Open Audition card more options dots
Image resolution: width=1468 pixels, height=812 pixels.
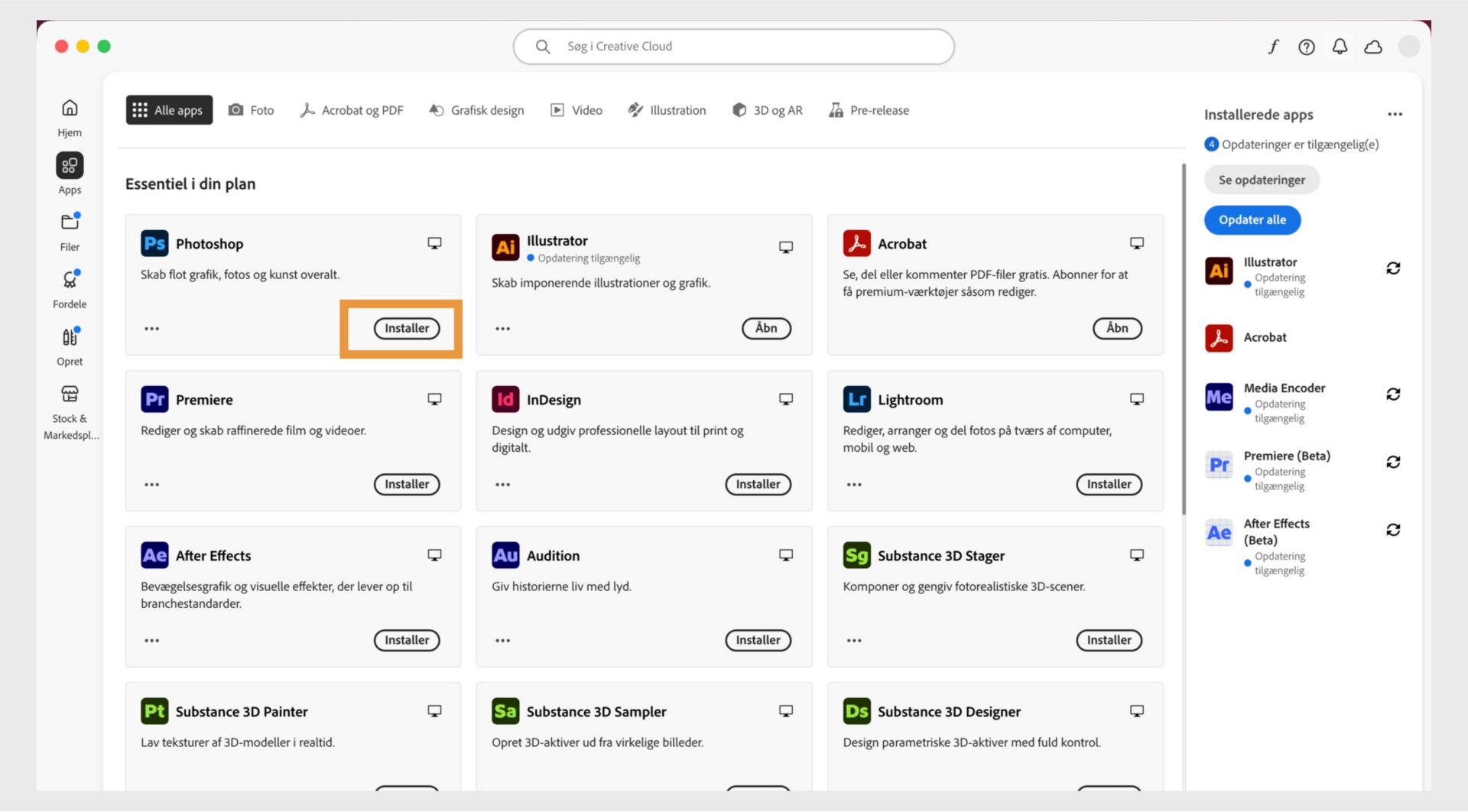point(502,641)
